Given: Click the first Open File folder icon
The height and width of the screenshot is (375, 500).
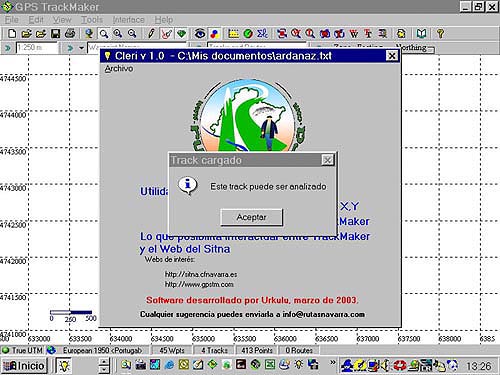Looking at the screenshot, I should point(26,34).
